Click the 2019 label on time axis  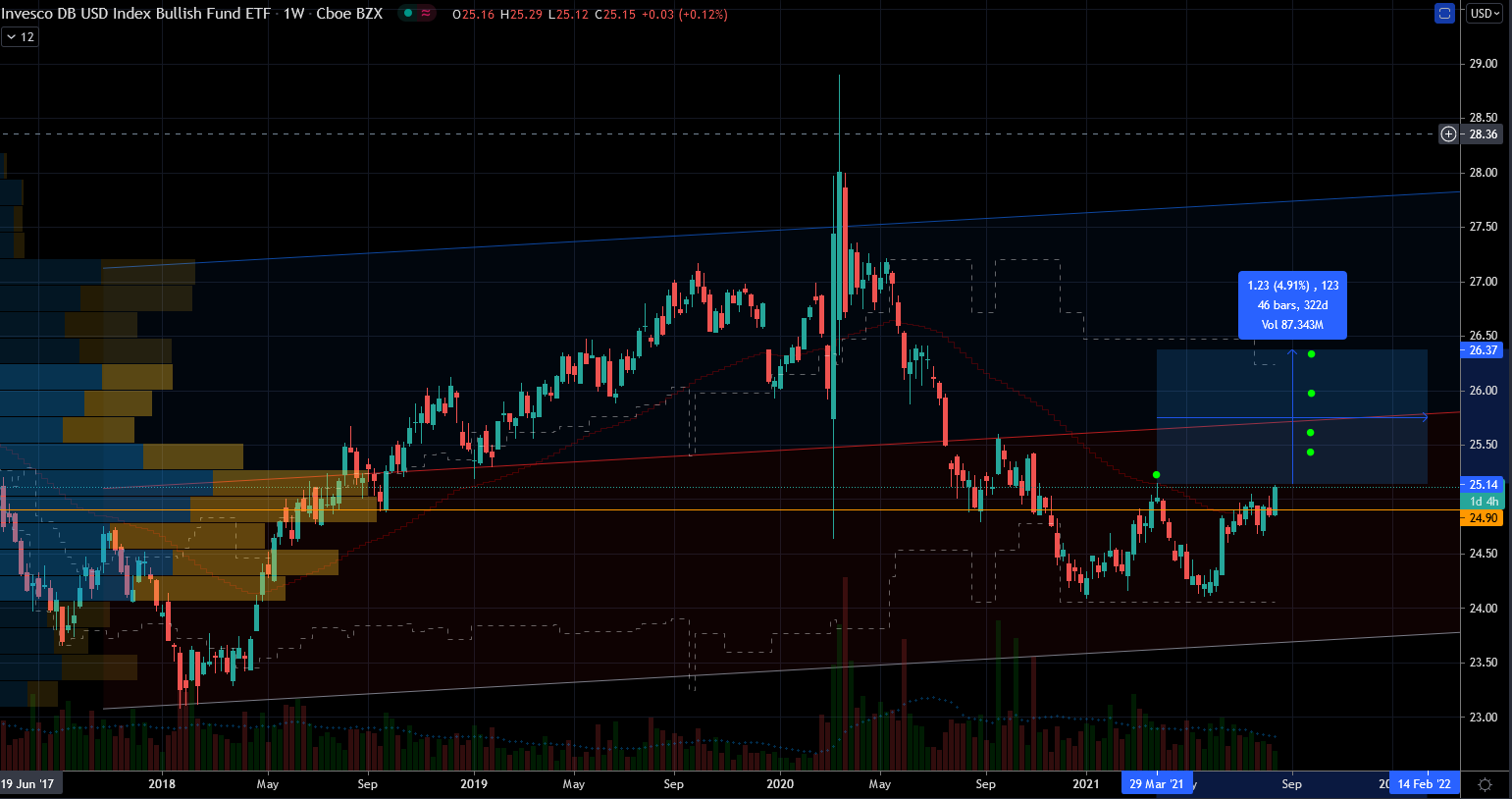[474, 784]
